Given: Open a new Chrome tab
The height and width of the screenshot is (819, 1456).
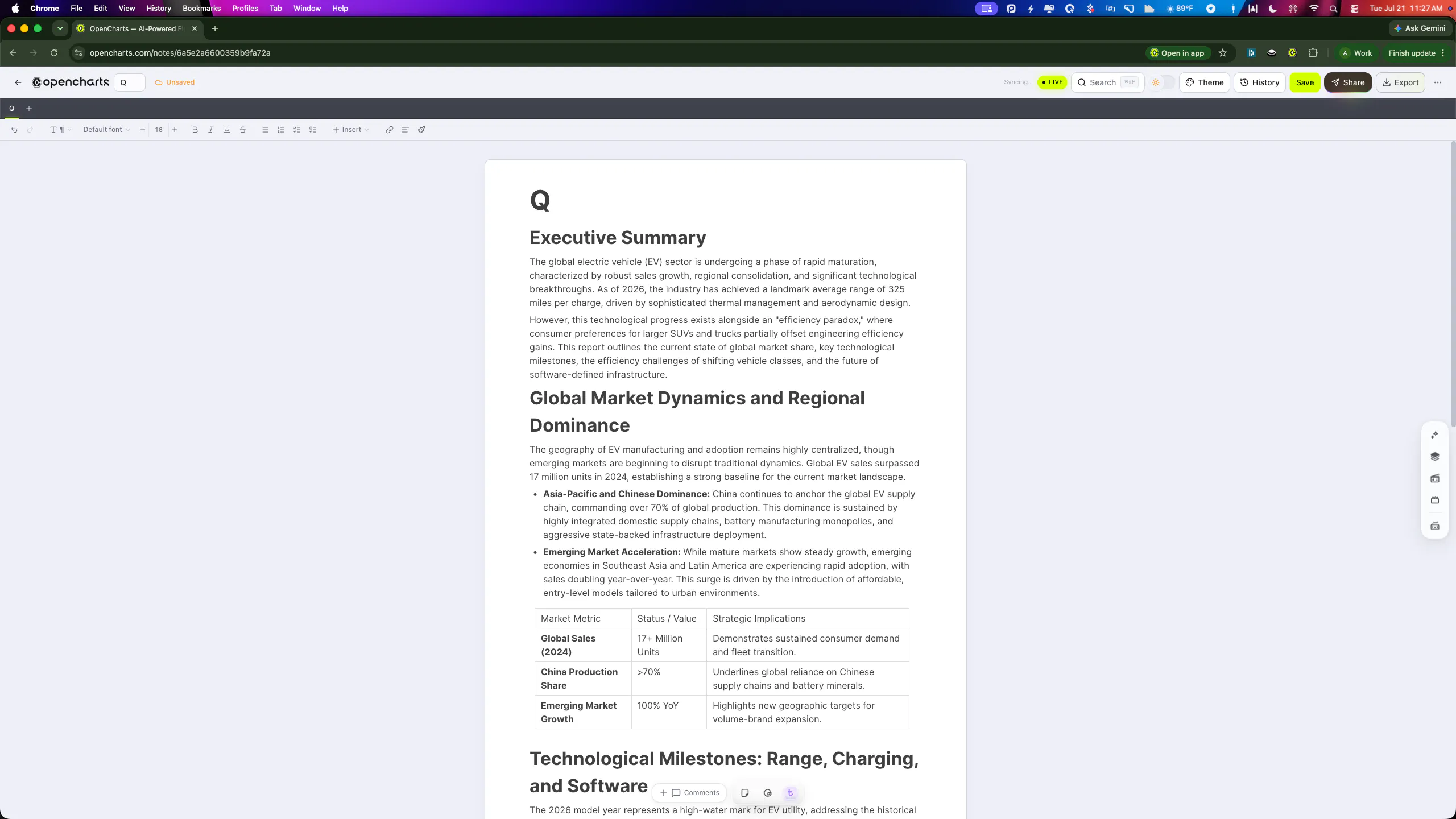Looking at the screenshot, I should [215, 28].
